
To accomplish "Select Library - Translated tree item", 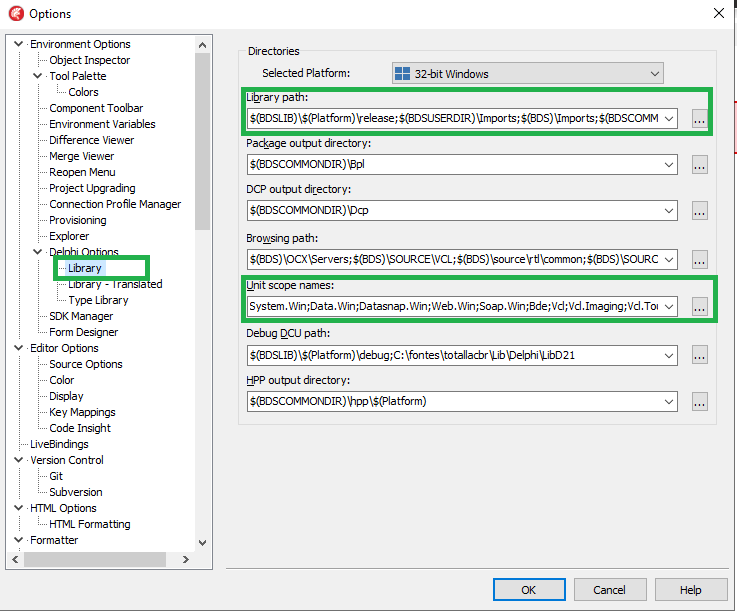I will click(x=115, y=284).
